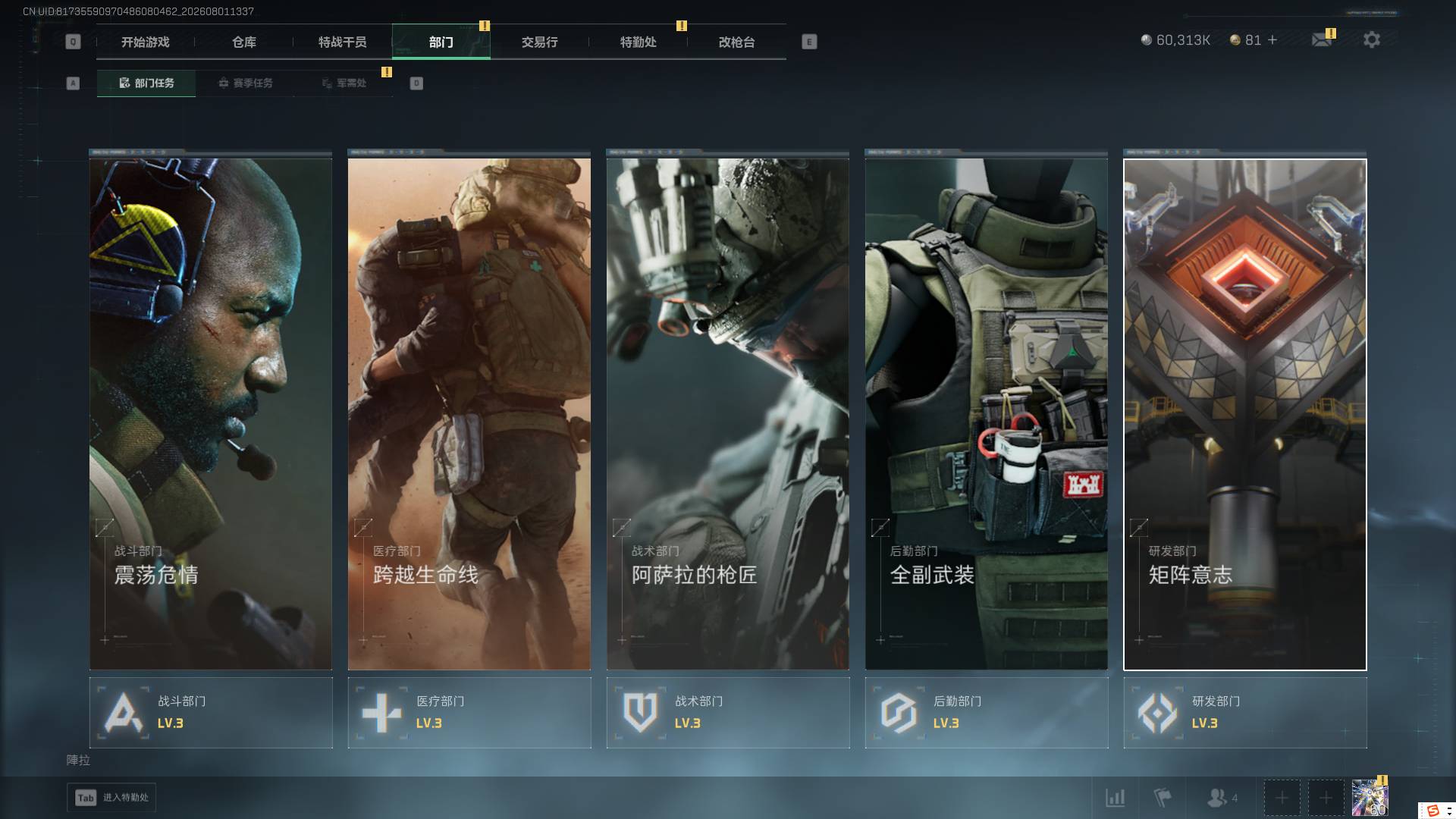Select the 部门 tab
Screen dimensions: 1456x819
pos(441,42)
